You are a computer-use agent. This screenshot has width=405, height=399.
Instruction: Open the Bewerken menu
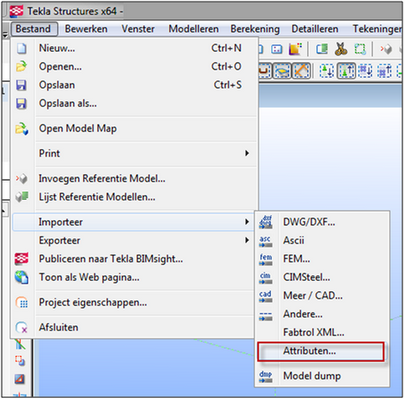[86, 29]
